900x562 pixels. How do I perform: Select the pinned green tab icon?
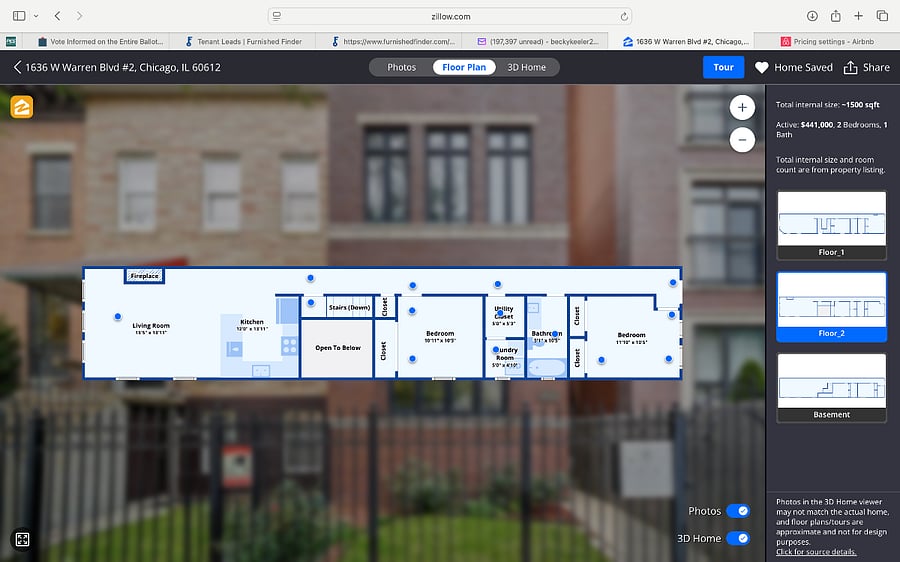pos(11,41)
